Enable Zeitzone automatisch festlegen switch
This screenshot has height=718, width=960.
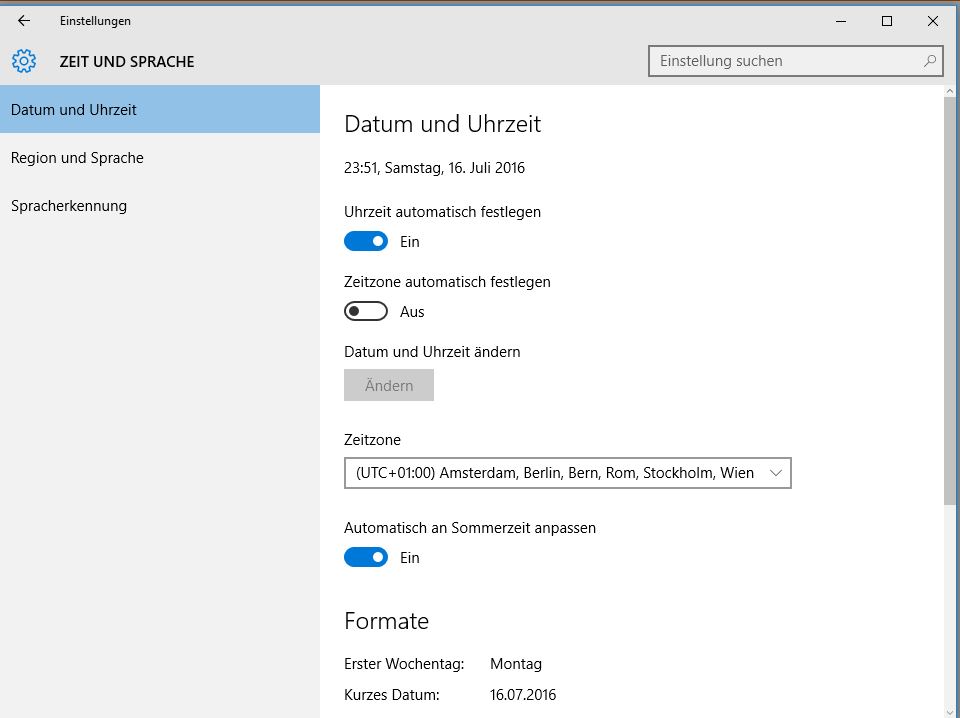coord(366,311)
